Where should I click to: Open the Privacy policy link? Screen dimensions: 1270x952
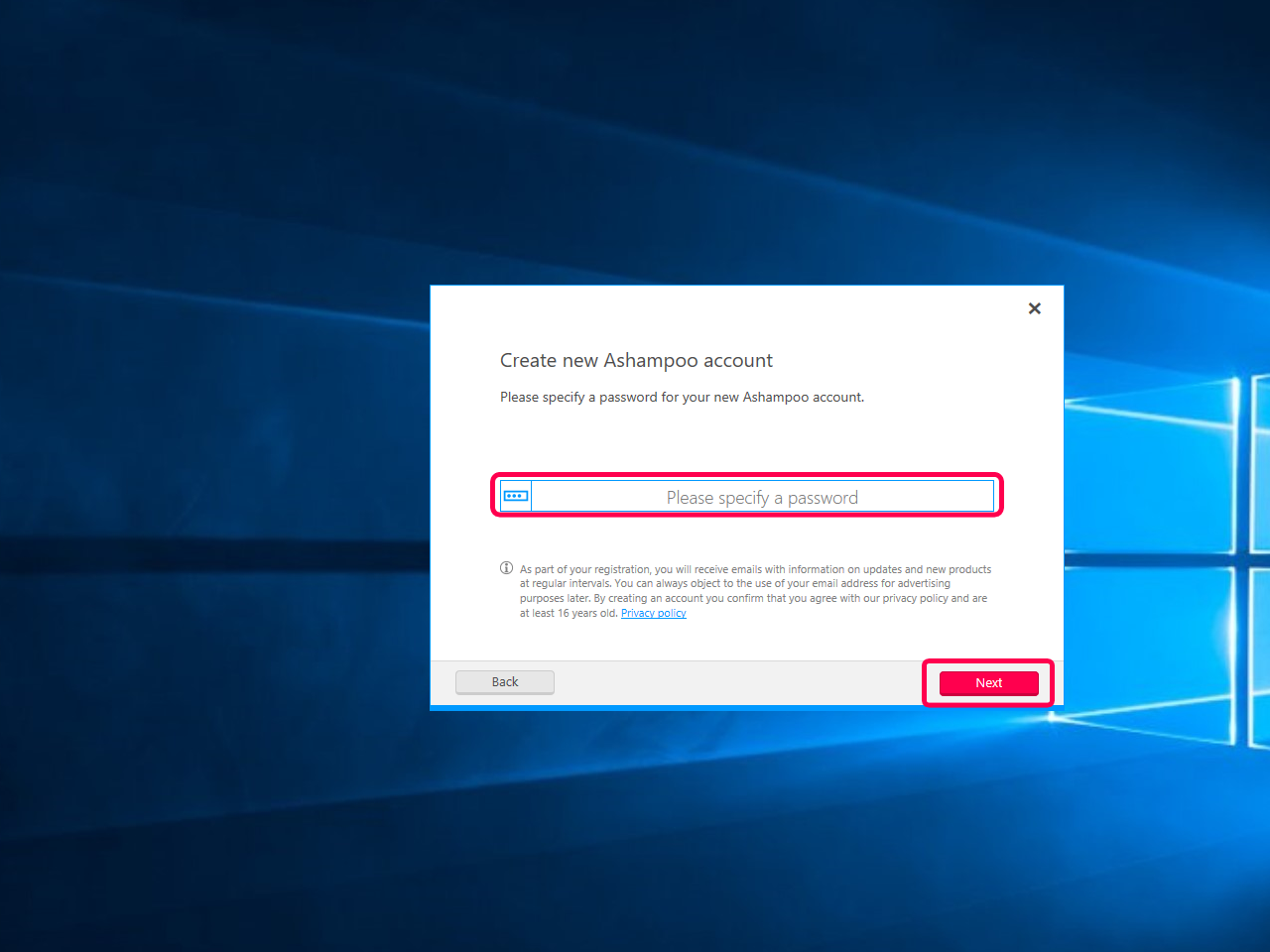tap(654, 613)
